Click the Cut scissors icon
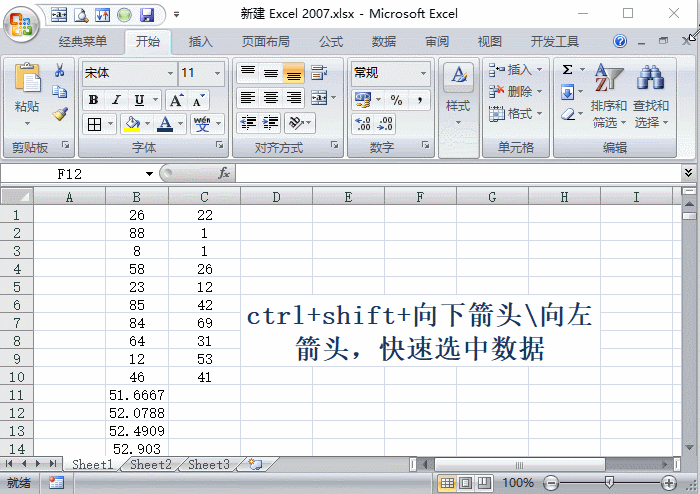 [60, 71]
